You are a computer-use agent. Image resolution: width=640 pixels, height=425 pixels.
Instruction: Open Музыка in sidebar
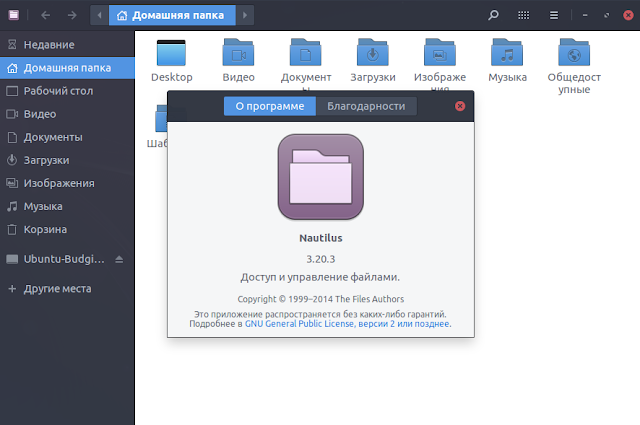67,206
